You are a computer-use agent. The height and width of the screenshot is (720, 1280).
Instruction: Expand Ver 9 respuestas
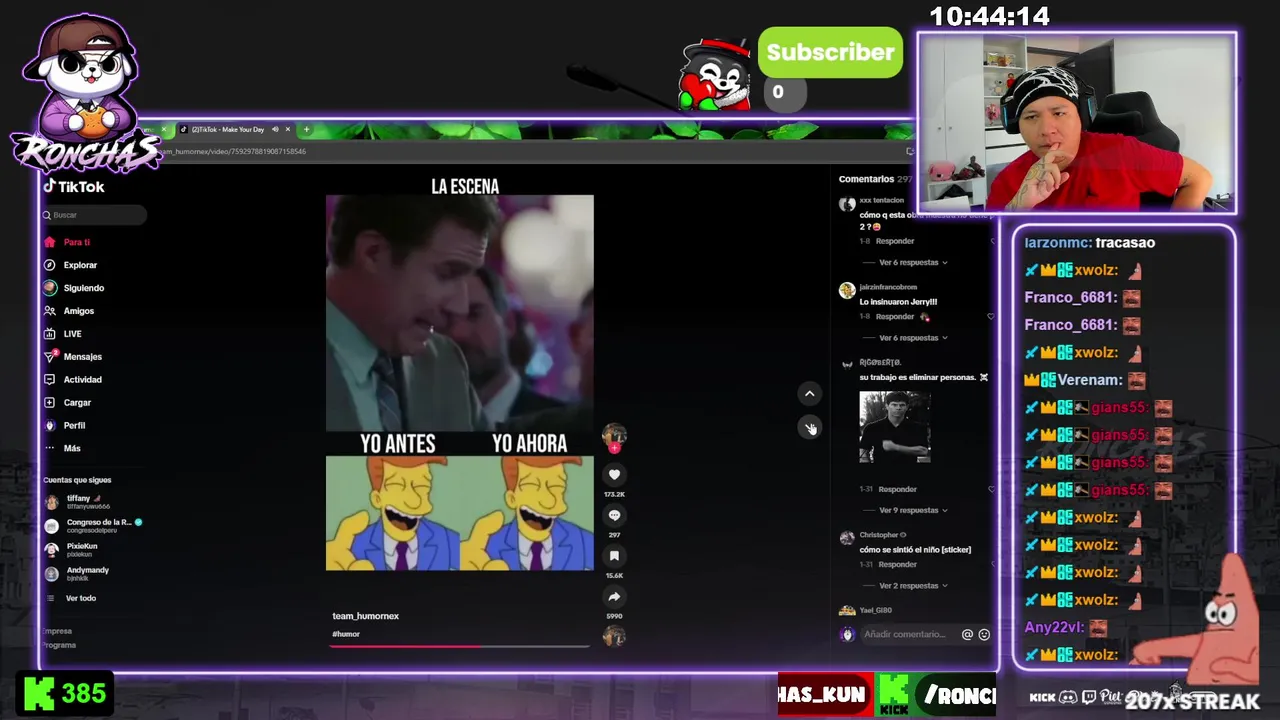point(913,510)
